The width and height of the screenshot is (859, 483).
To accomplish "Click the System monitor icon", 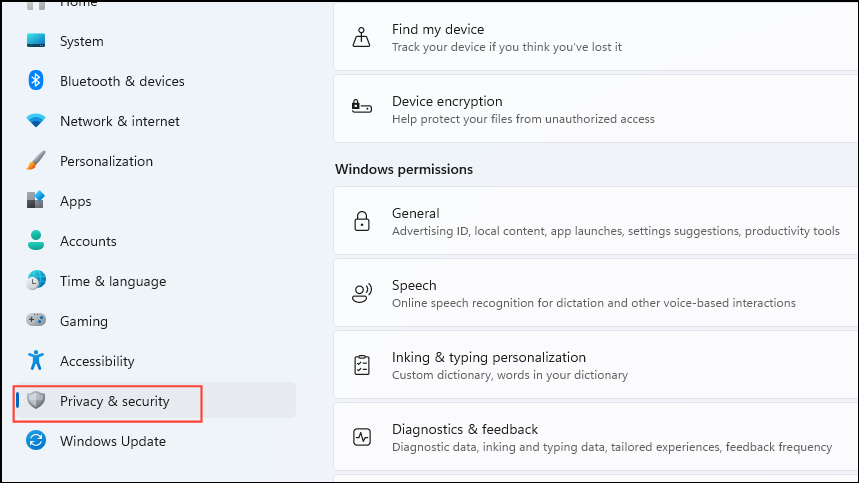I will (x=36, y=41).
